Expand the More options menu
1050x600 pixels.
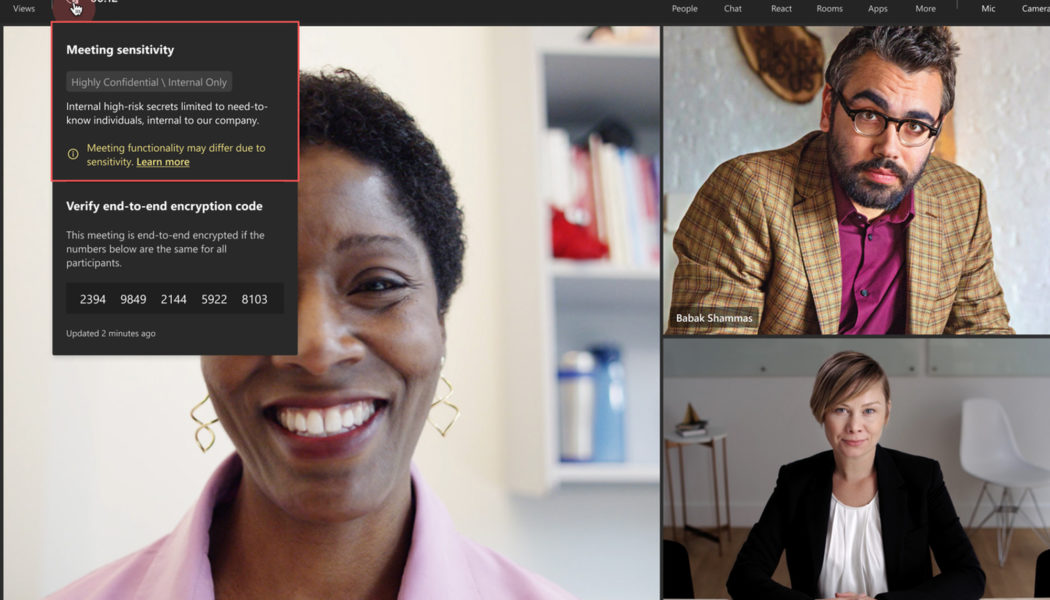tap(925, 9)
